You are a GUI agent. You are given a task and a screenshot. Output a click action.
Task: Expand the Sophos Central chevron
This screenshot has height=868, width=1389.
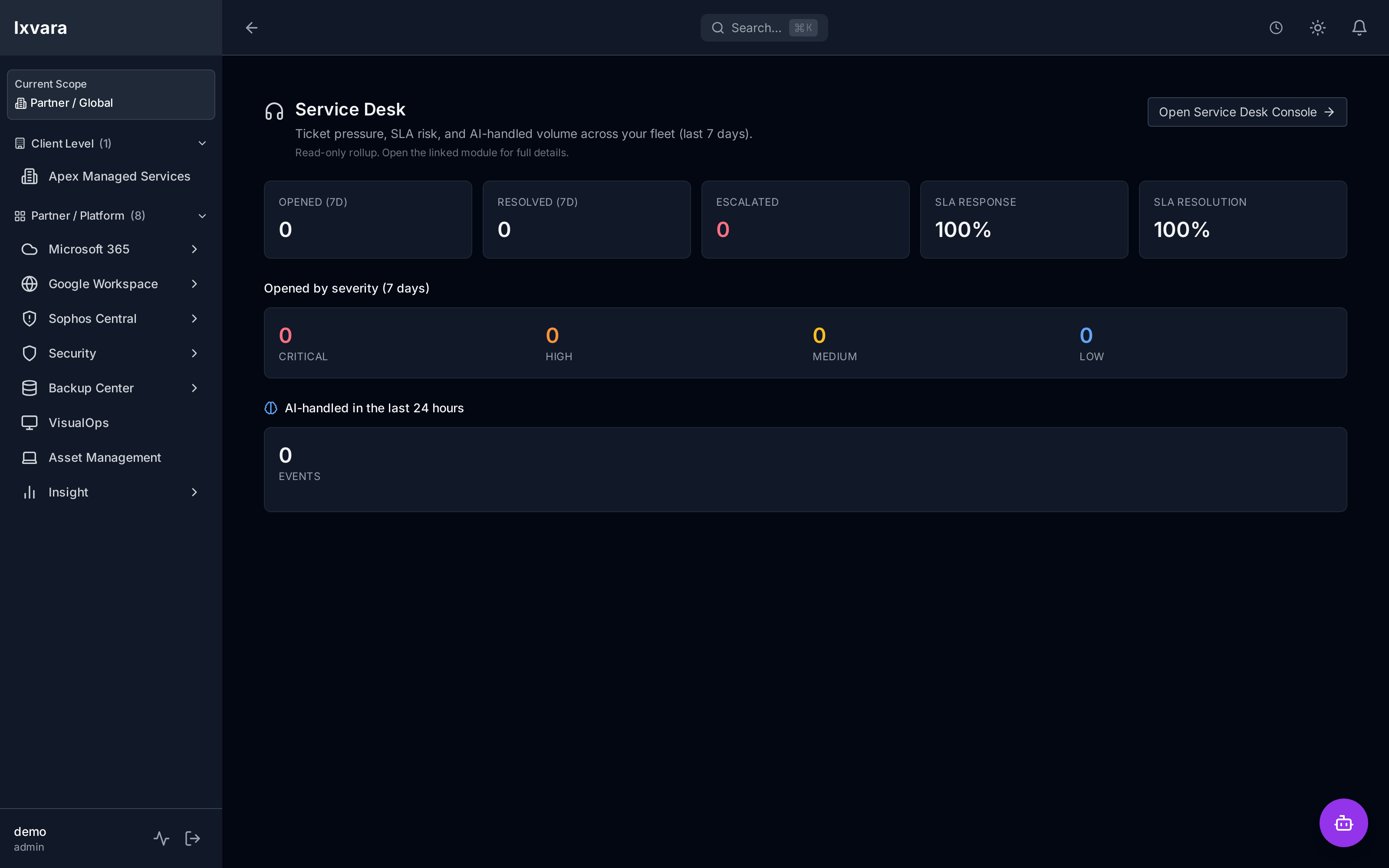194,319
